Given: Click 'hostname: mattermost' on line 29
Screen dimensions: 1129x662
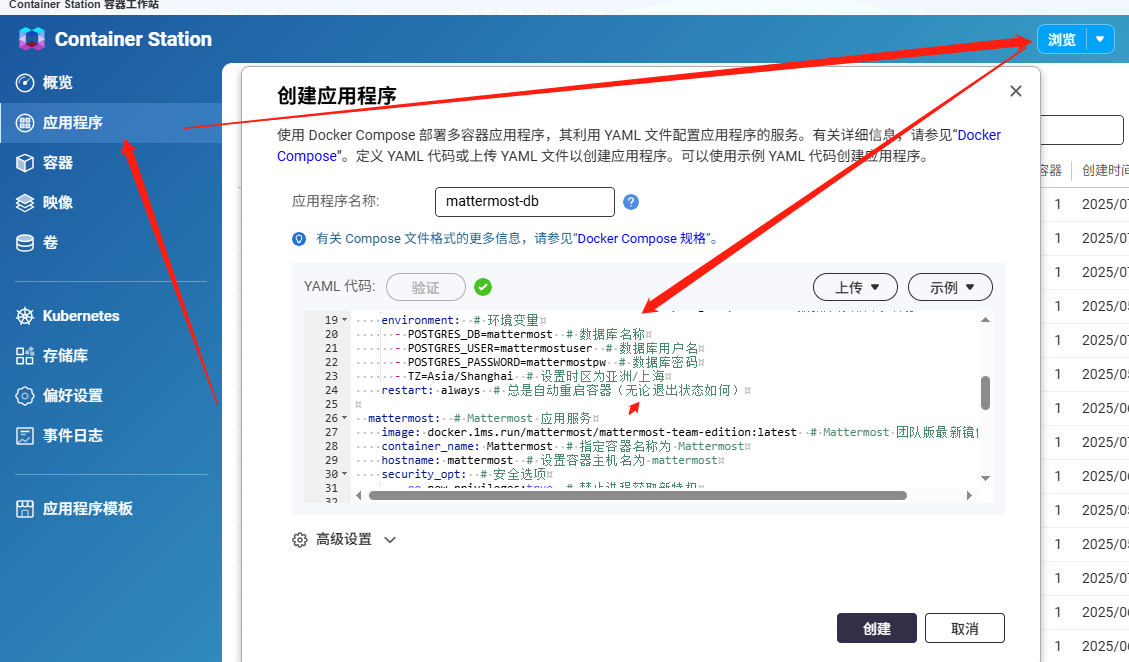Looking at the screenshot, I should tap(447, 460).
